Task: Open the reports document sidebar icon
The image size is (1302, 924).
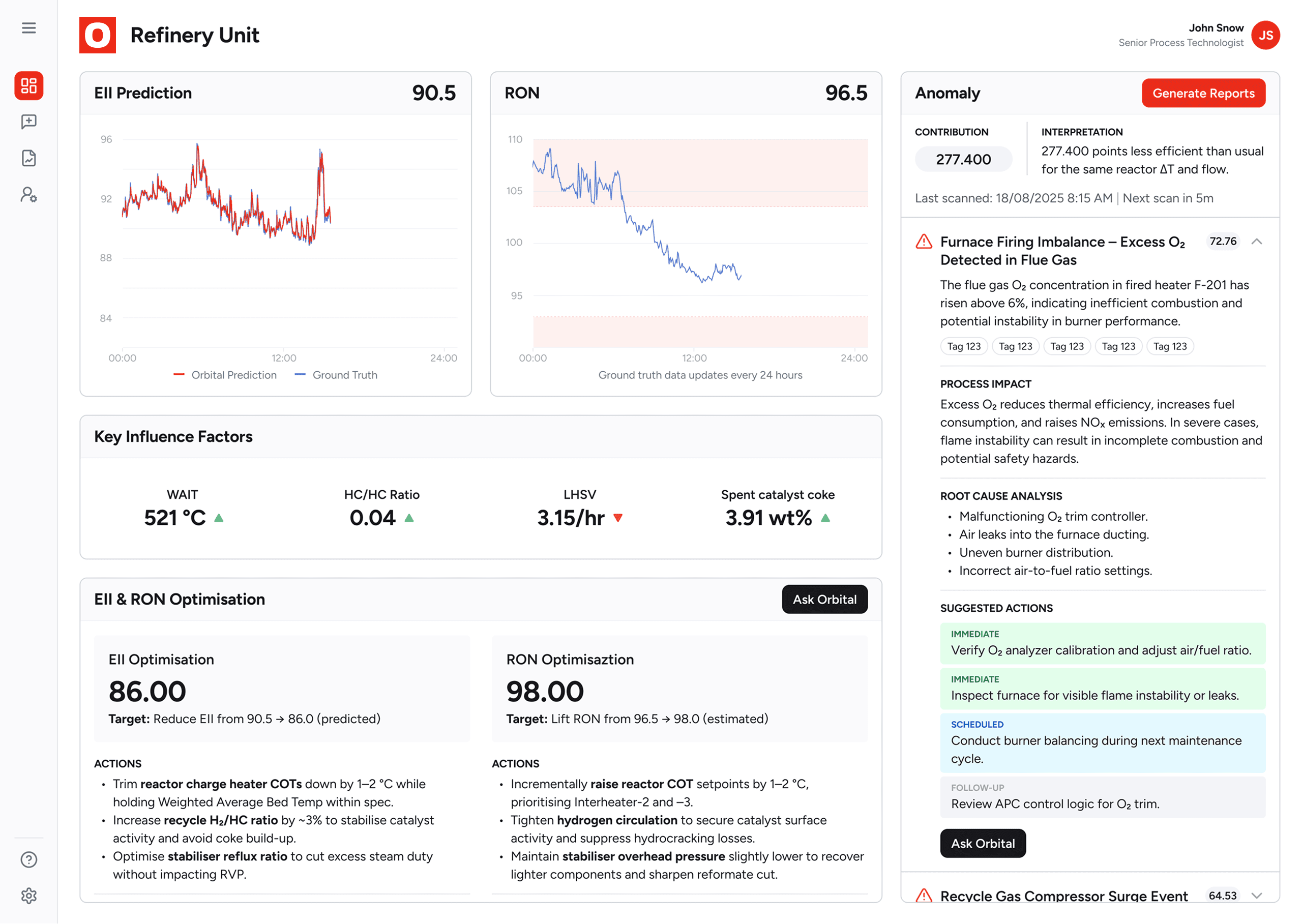Action: coord(28,158)
